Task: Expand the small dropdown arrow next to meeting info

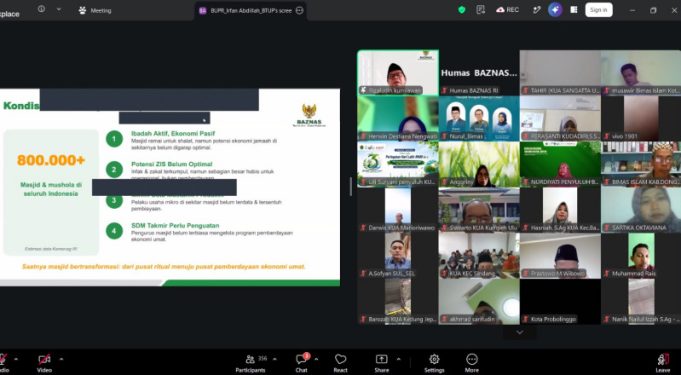Action: pyautogui.click(x=59, y=9)
